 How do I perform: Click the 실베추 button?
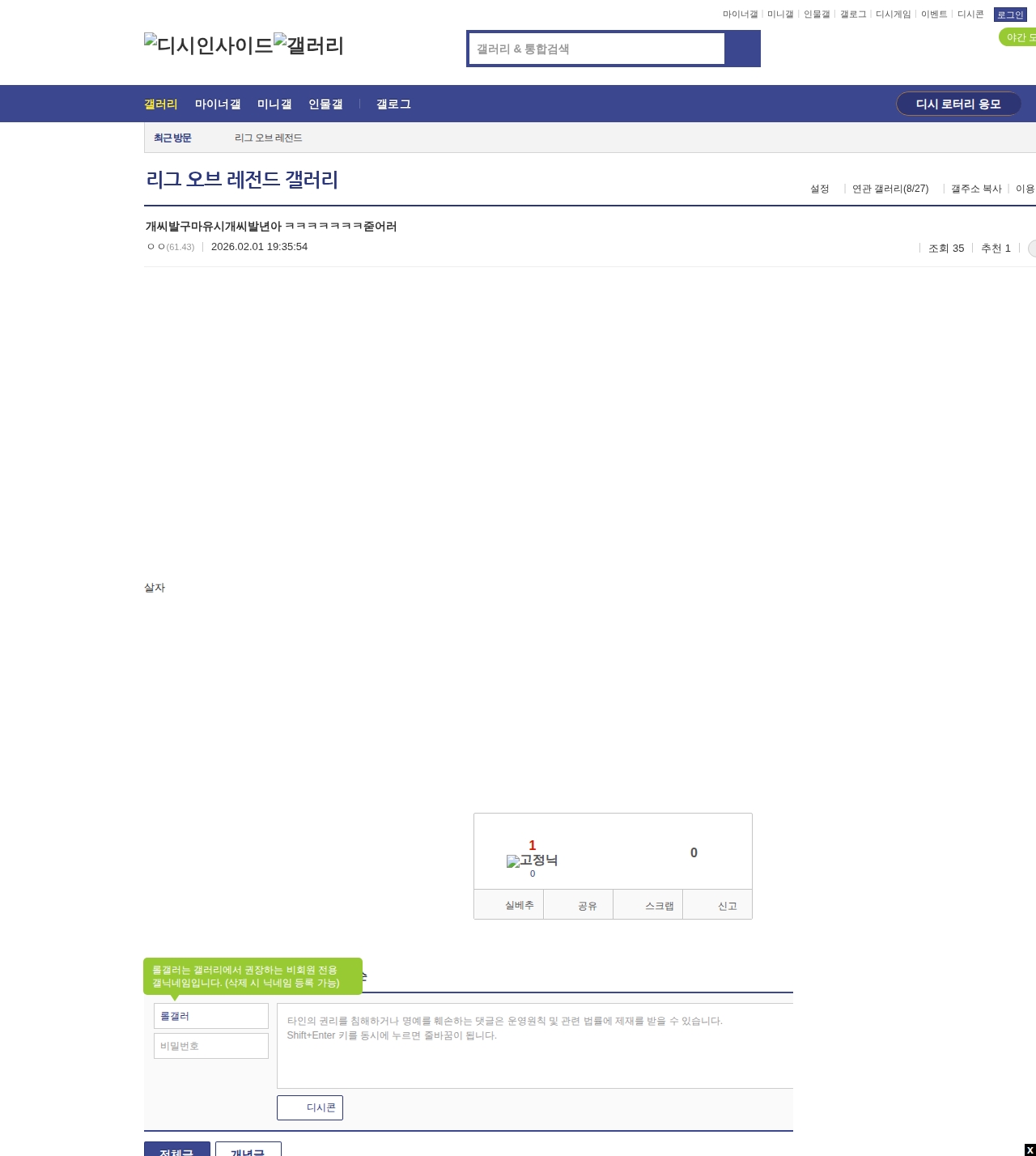tap(508, 905)
